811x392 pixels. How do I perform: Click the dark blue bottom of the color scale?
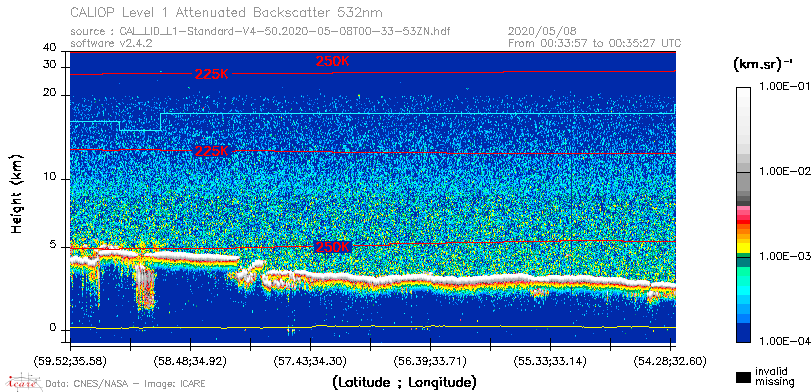tap(743, 333)
